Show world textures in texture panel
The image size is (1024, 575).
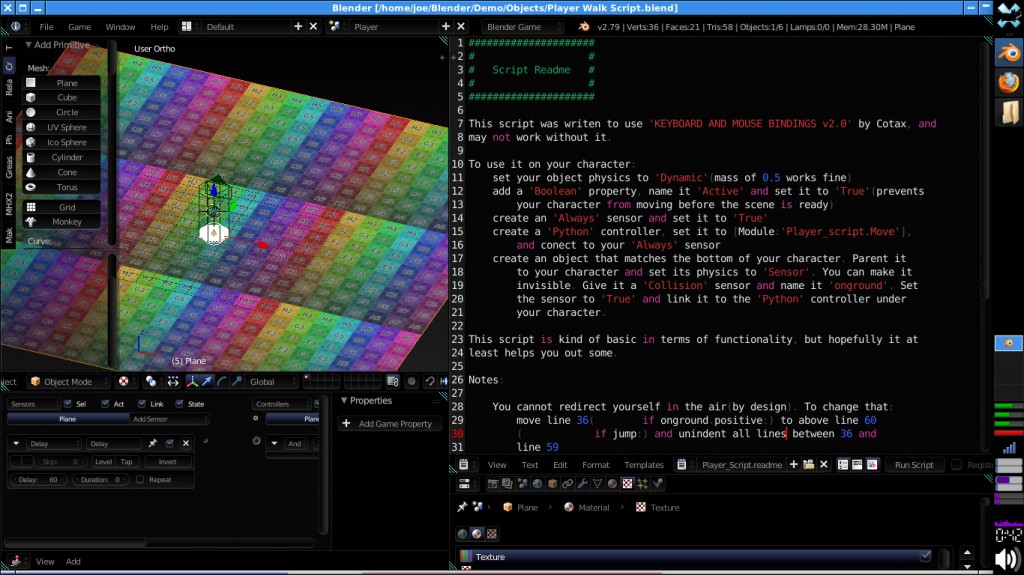[462, 534]
